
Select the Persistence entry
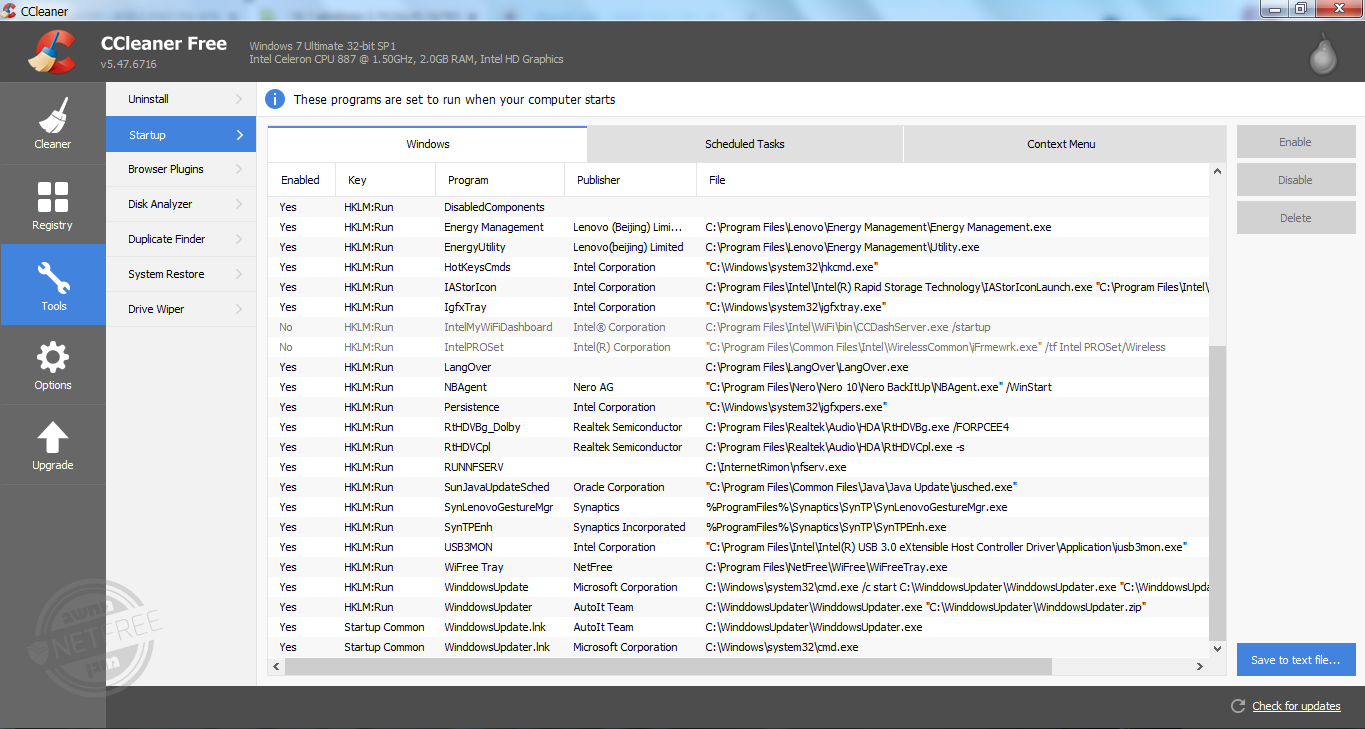(739, 407)
